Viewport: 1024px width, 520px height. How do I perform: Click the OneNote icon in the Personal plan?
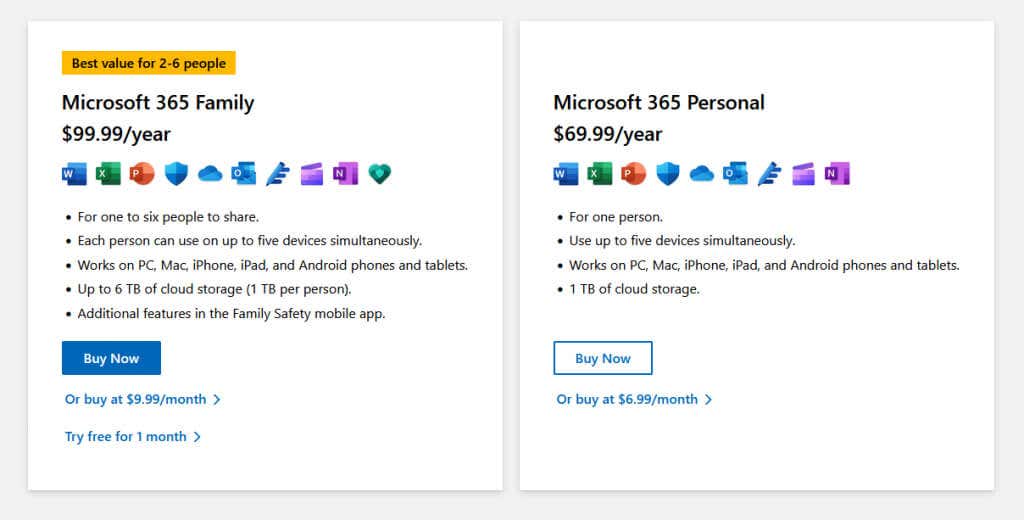(837, 174)
